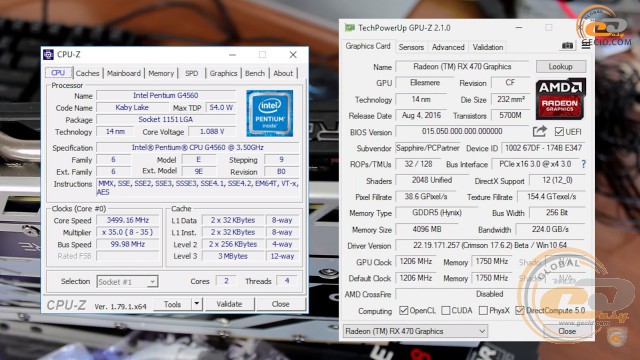
Task: Switch to the Graphics Card tab in GPU-Z
Action: coord(368,46)
